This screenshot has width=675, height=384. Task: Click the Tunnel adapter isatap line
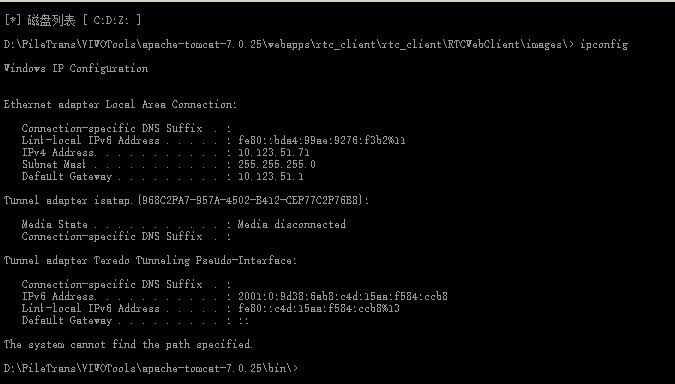click(186, 201)
